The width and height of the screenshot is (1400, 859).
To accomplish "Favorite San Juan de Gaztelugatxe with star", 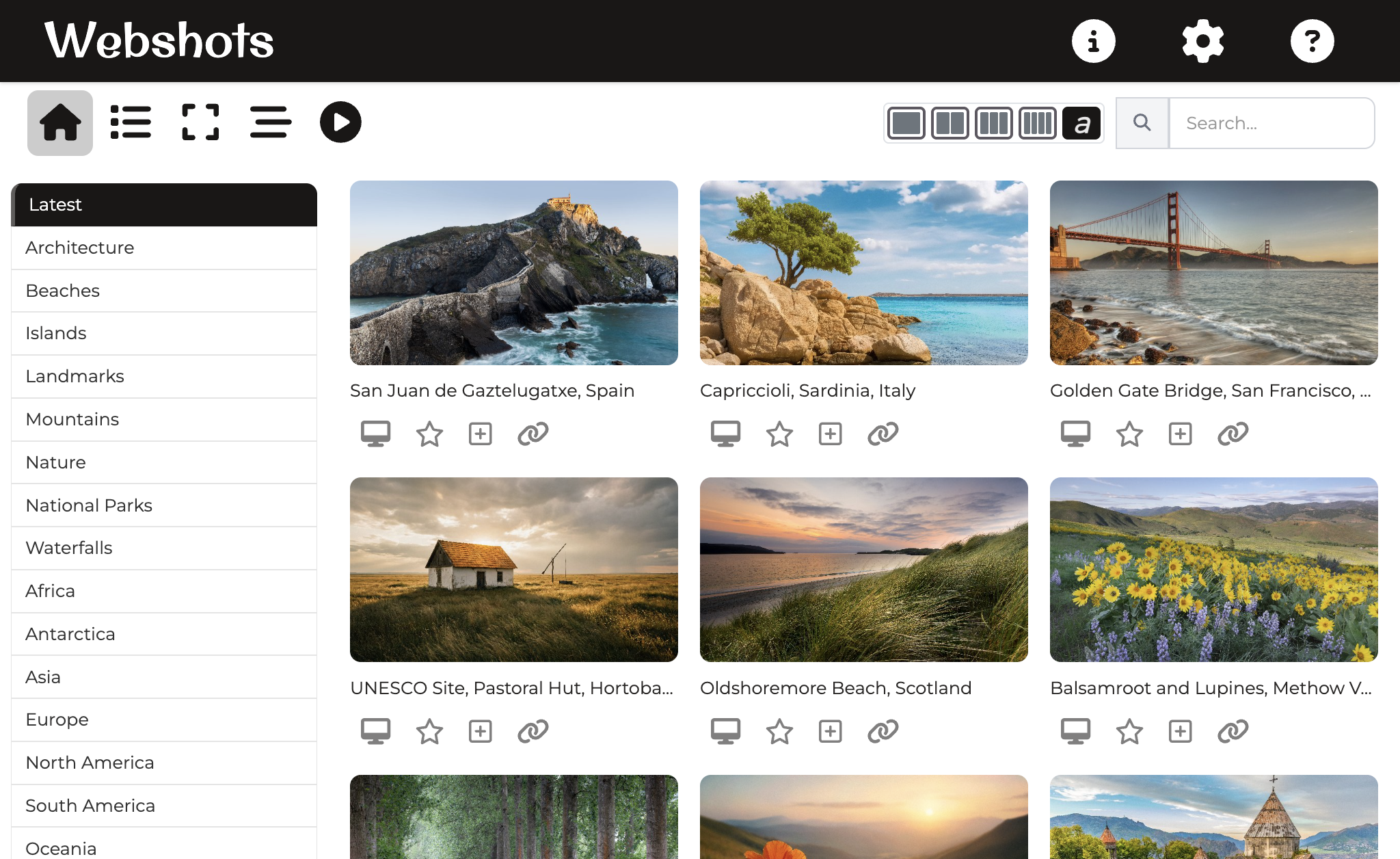I will (429, 434).
